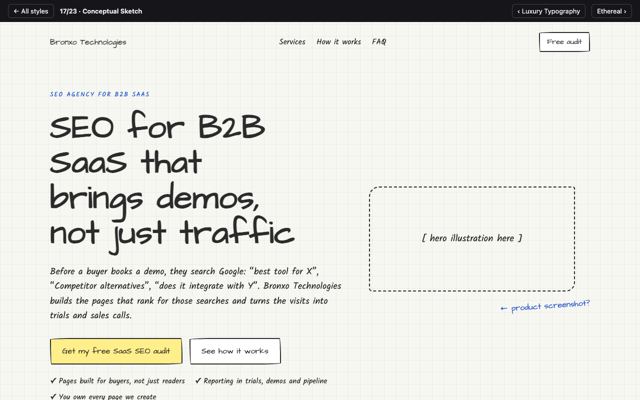
Task: Click the left arrow in All styles button
Action: click(16, 11)
